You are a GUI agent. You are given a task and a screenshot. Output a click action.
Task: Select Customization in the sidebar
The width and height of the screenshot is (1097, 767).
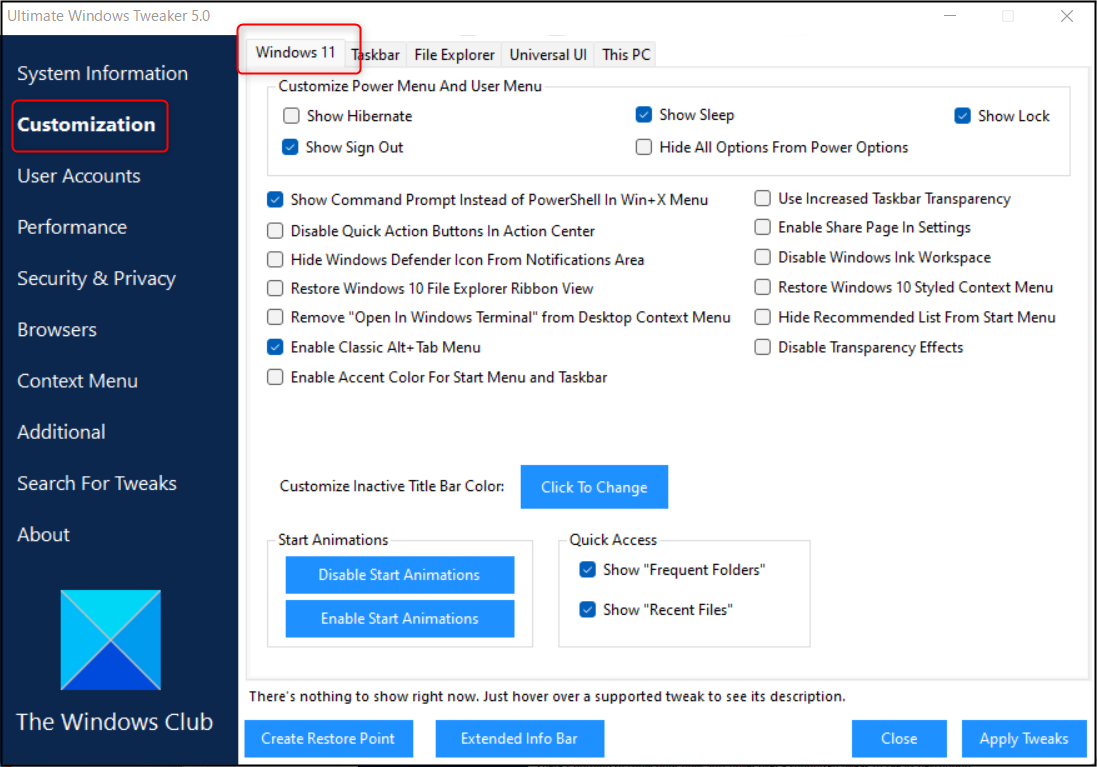[86, 125]
